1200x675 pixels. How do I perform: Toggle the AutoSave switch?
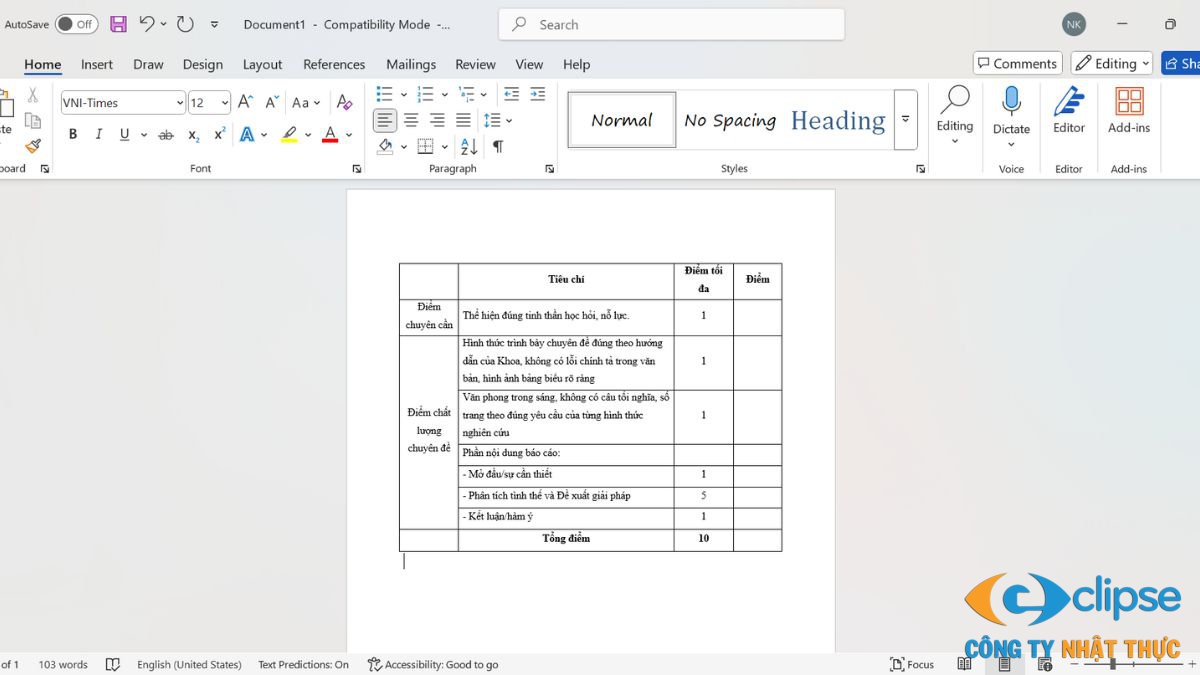click(x=76, y=24)
